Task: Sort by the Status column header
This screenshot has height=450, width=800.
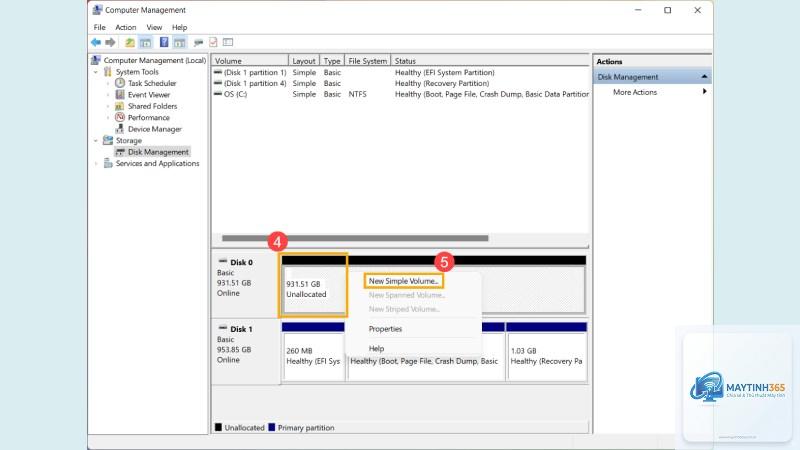Action: tap(490, 61)
